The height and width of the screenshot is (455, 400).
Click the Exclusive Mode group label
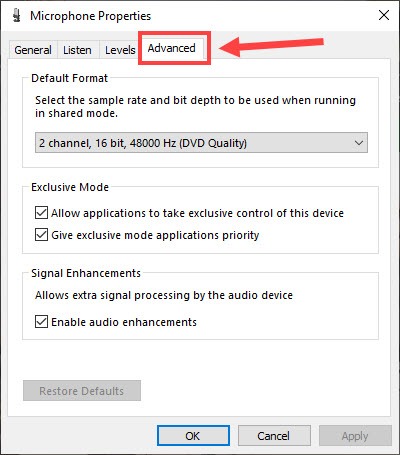(x=70, y=187)
